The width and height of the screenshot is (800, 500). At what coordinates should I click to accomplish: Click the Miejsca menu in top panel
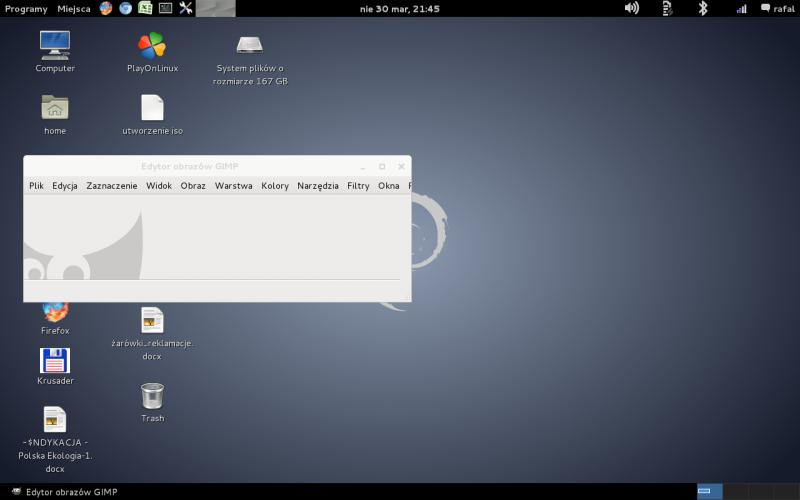click(x=74, y=8)
